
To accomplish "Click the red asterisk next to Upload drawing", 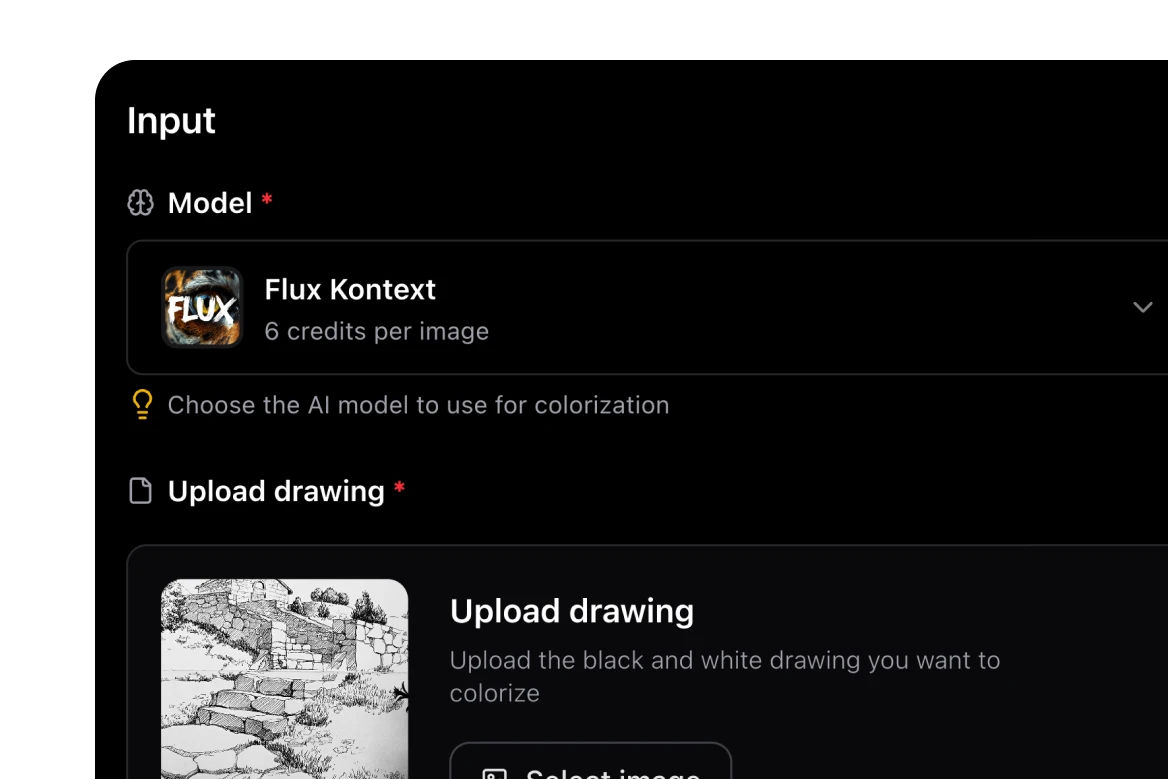I will tap(400, 489).
